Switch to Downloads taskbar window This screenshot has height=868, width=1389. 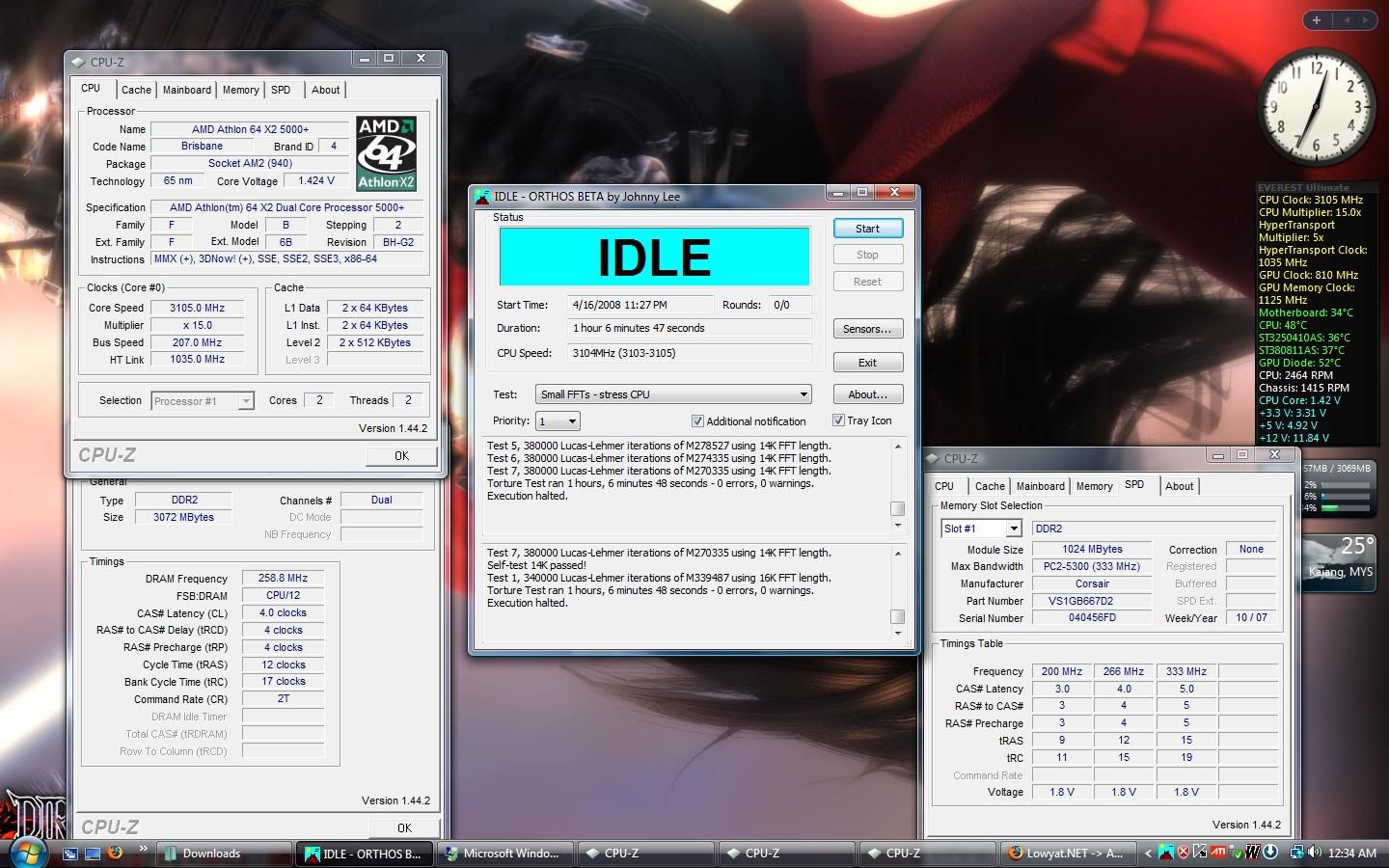(x=224, y=854)
